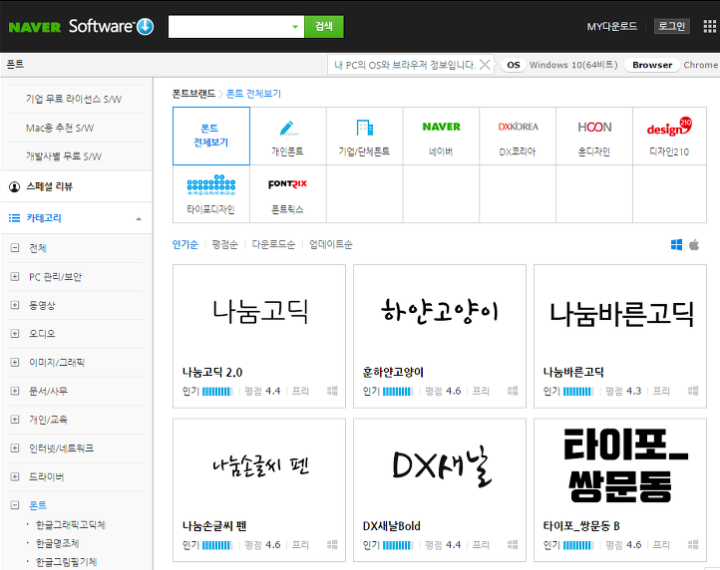Open the 나눔손글씨 펜 title link
The width and height of the screenshot is (720, 570).
(x=214, y=526)
